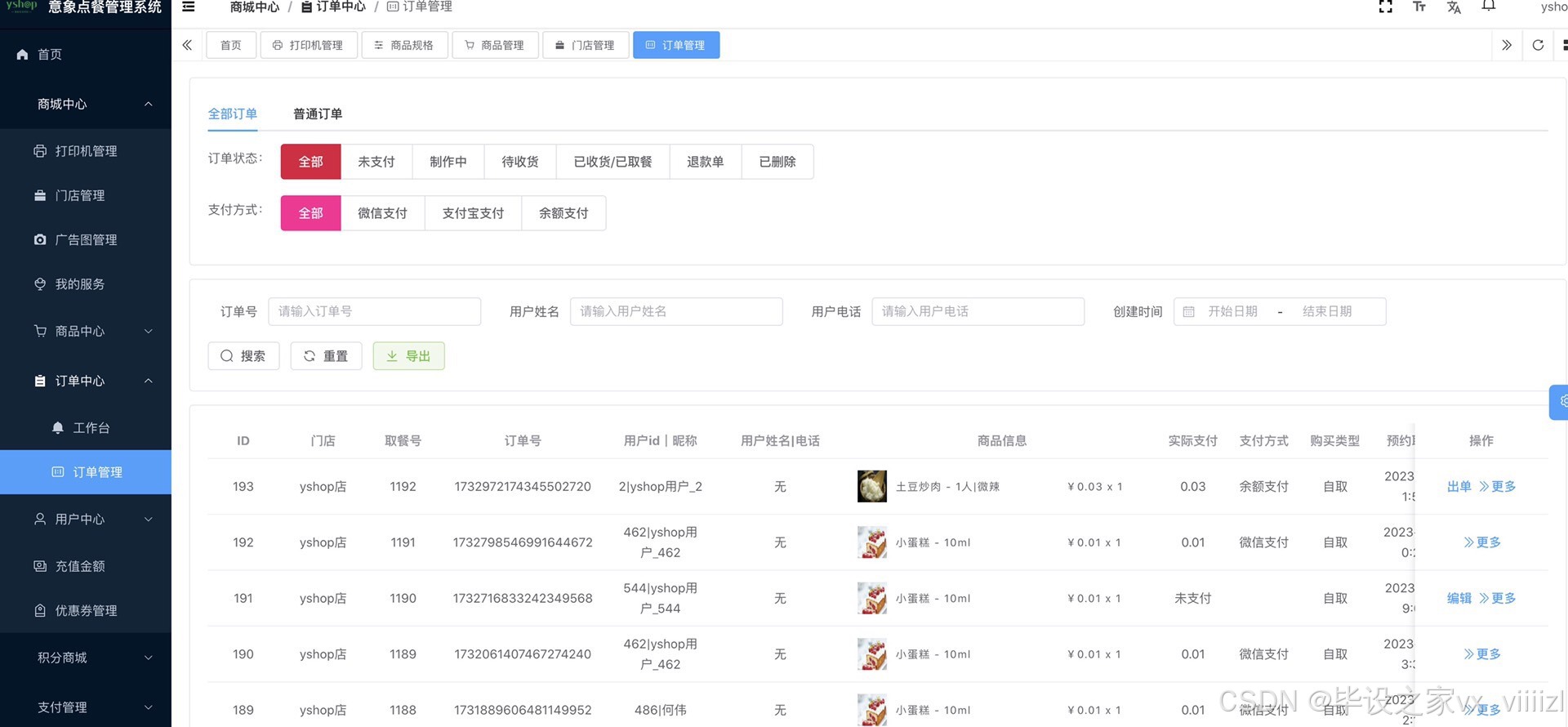
Task: Collapse the 订单中心 sidebar menu
Action: [x=86, y=381]
